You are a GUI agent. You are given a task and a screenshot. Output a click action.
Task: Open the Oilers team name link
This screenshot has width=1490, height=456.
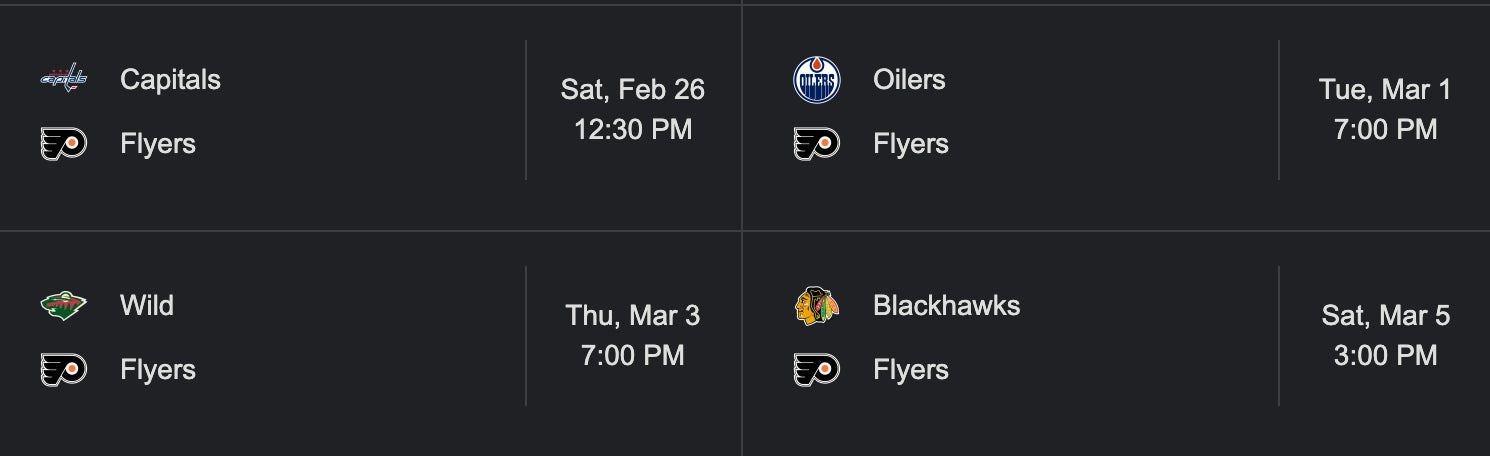pos(909,79)
